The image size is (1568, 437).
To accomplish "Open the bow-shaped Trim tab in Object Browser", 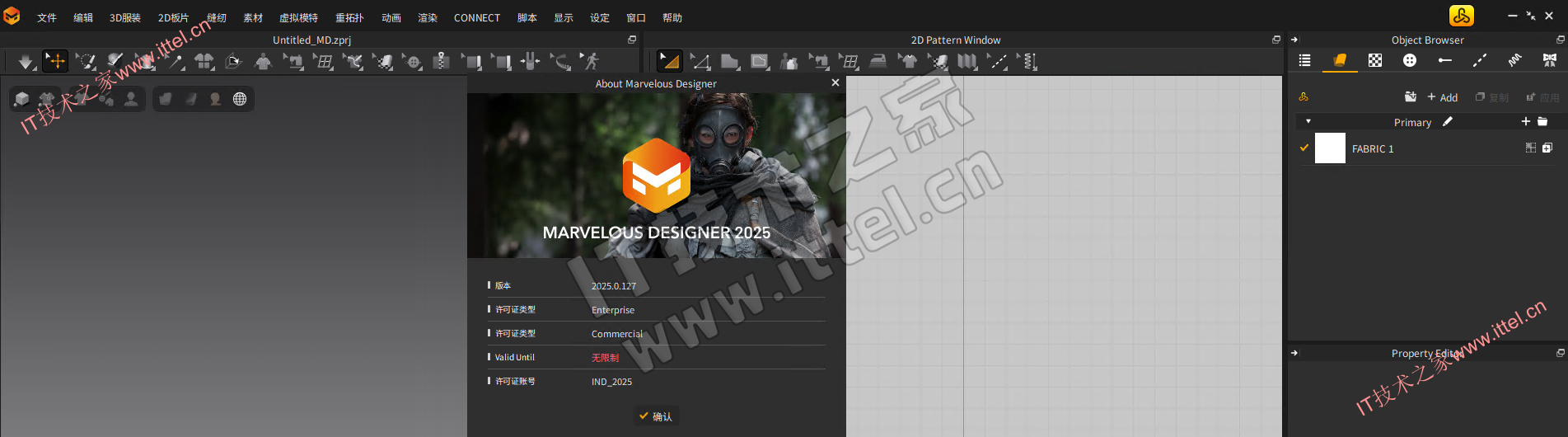I will click(1550, 60).
